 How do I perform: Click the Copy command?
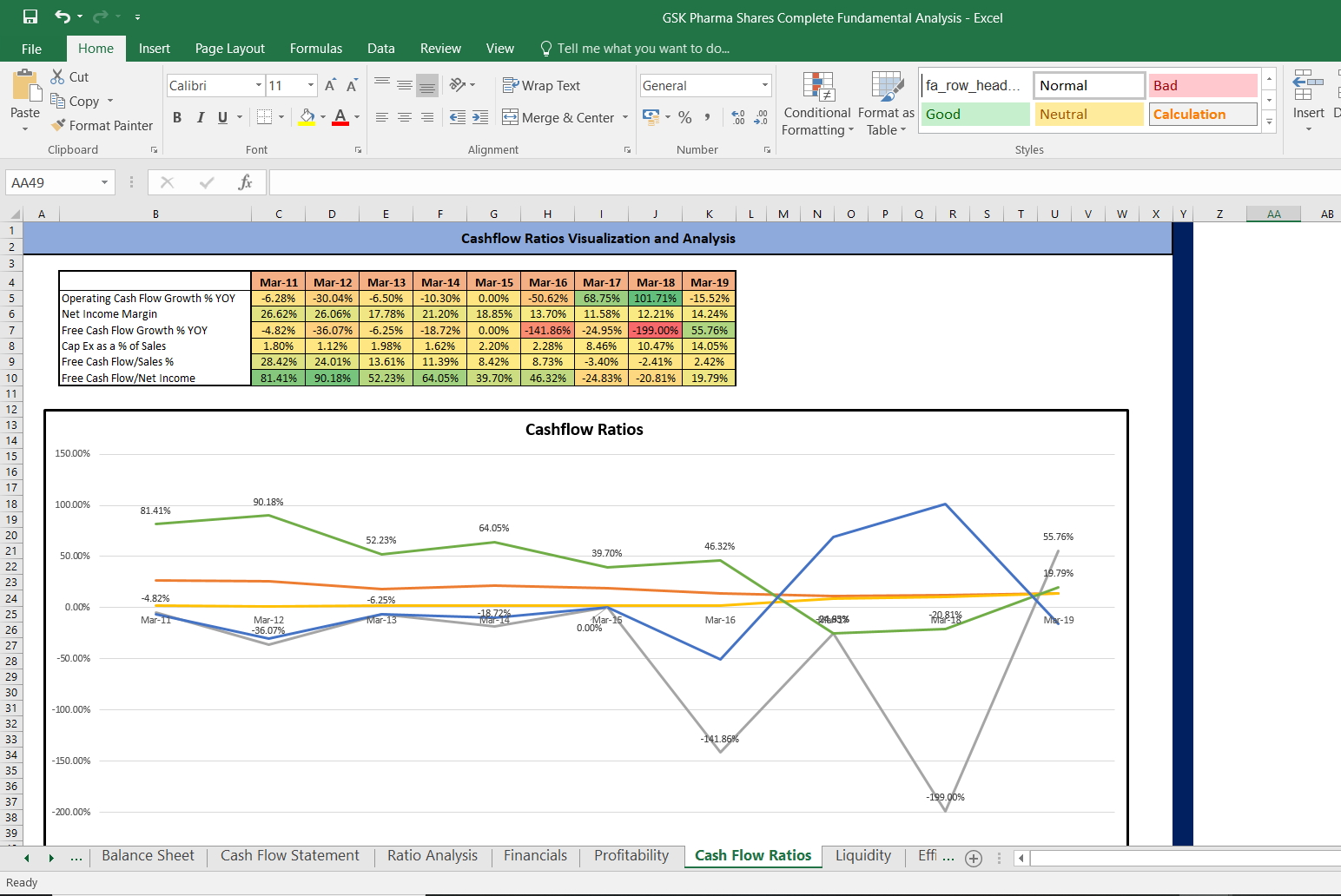(x=75, y=101)
